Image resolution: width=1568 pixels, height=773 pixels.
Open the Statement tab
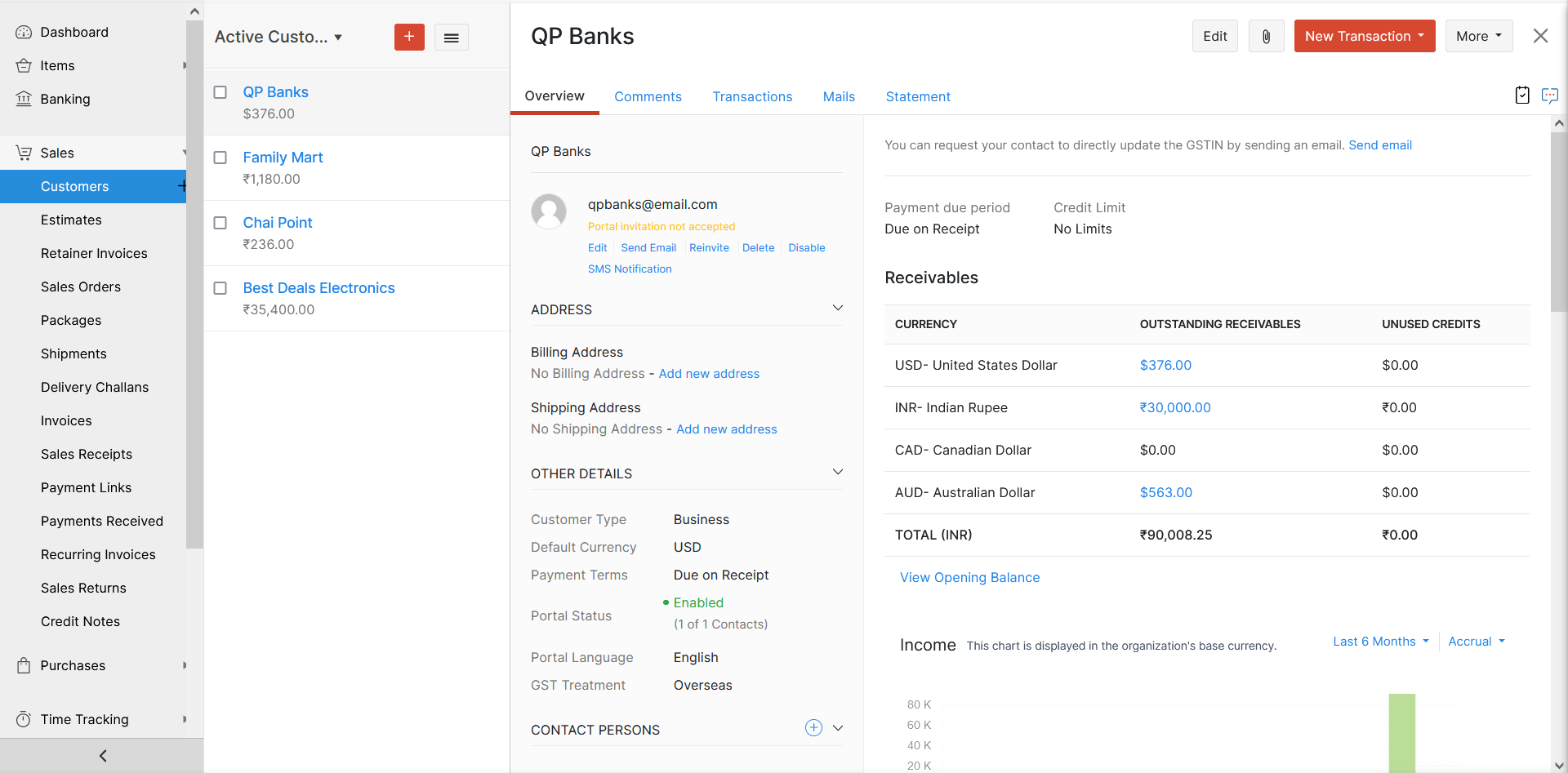[918, 96]
